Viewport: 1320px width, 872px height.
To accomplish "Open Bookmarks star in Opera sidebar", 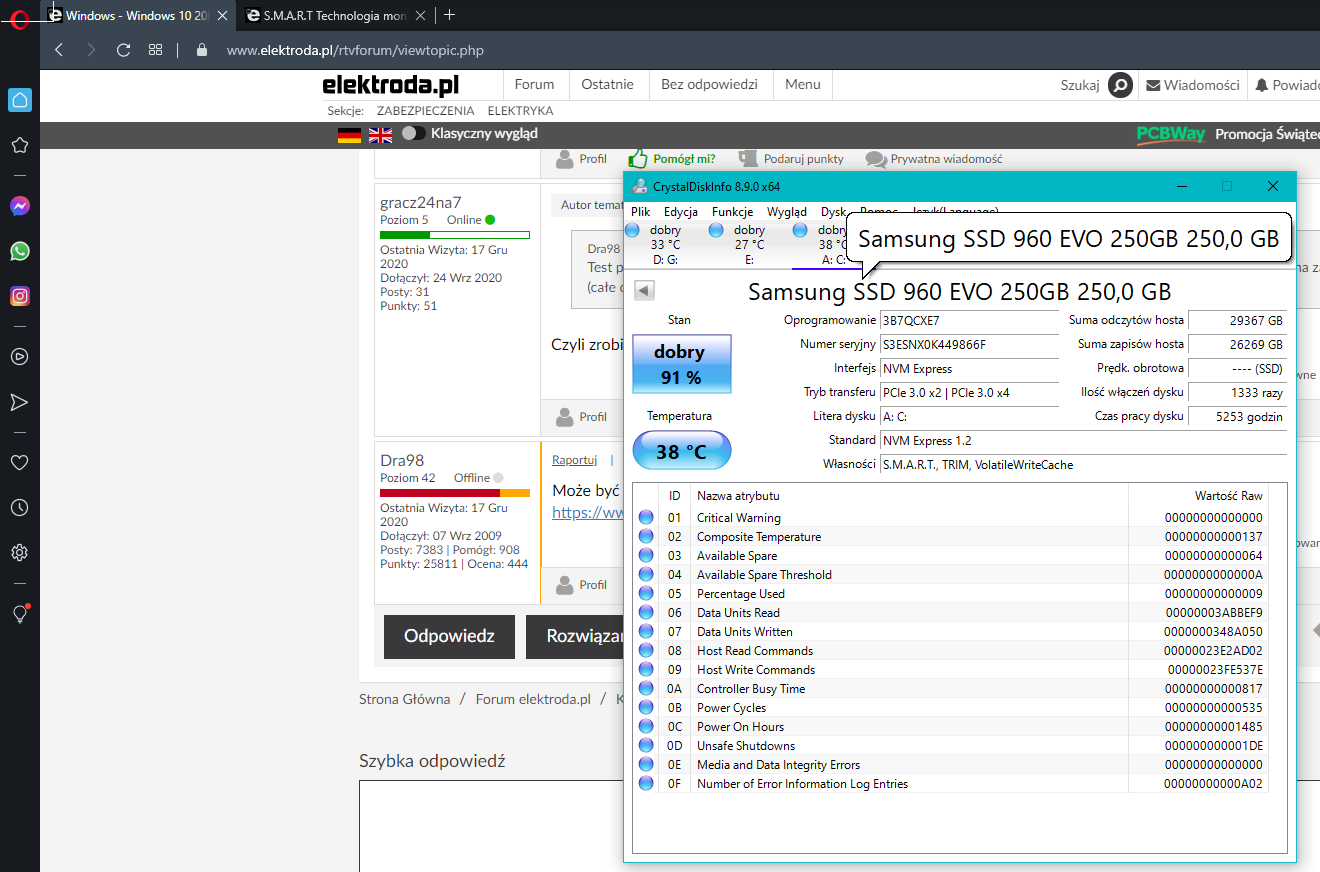I will pos(19,145).
